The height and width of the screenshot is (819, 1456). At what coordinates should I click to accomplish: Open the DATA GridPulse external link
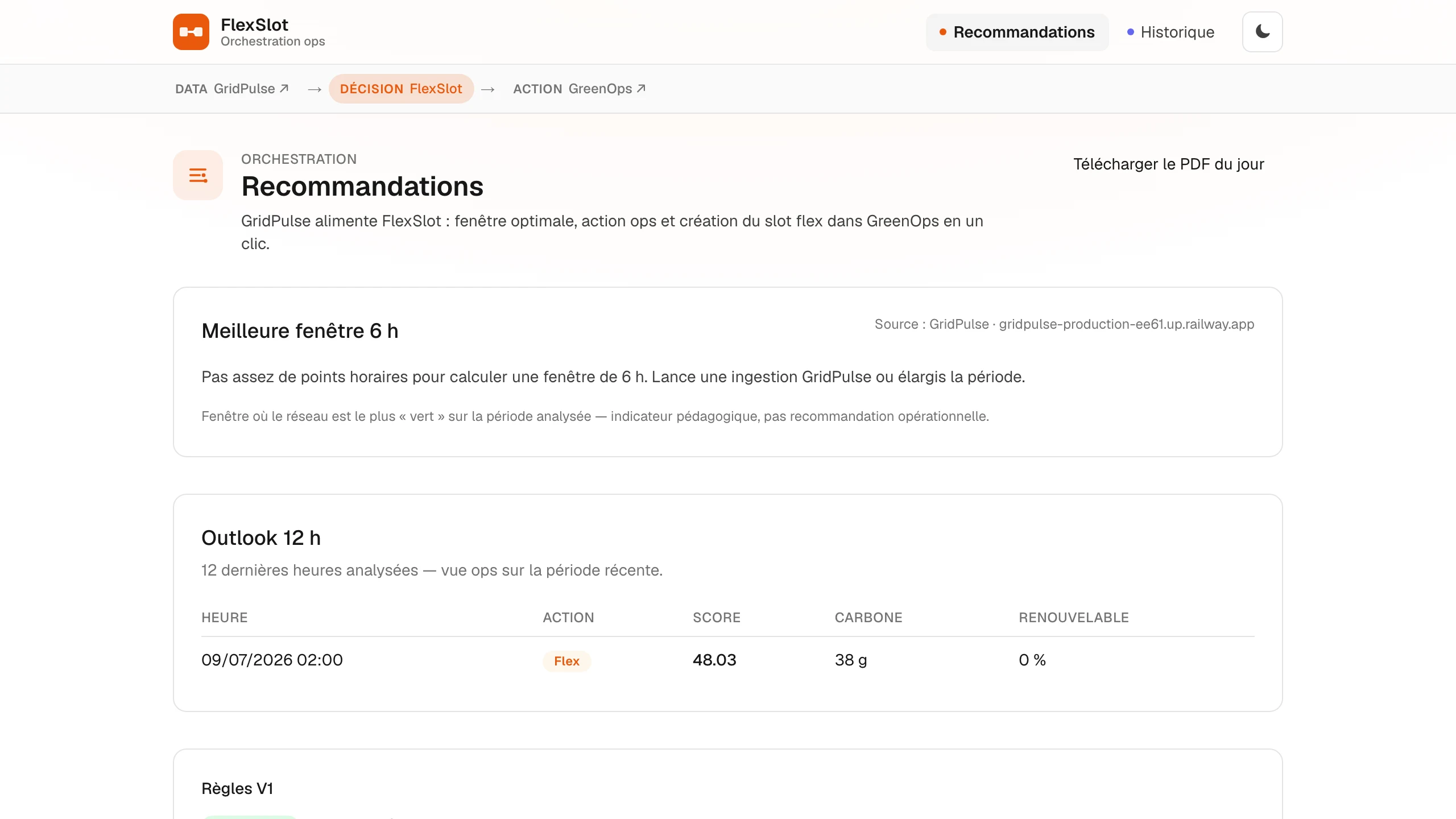[232, 89]
